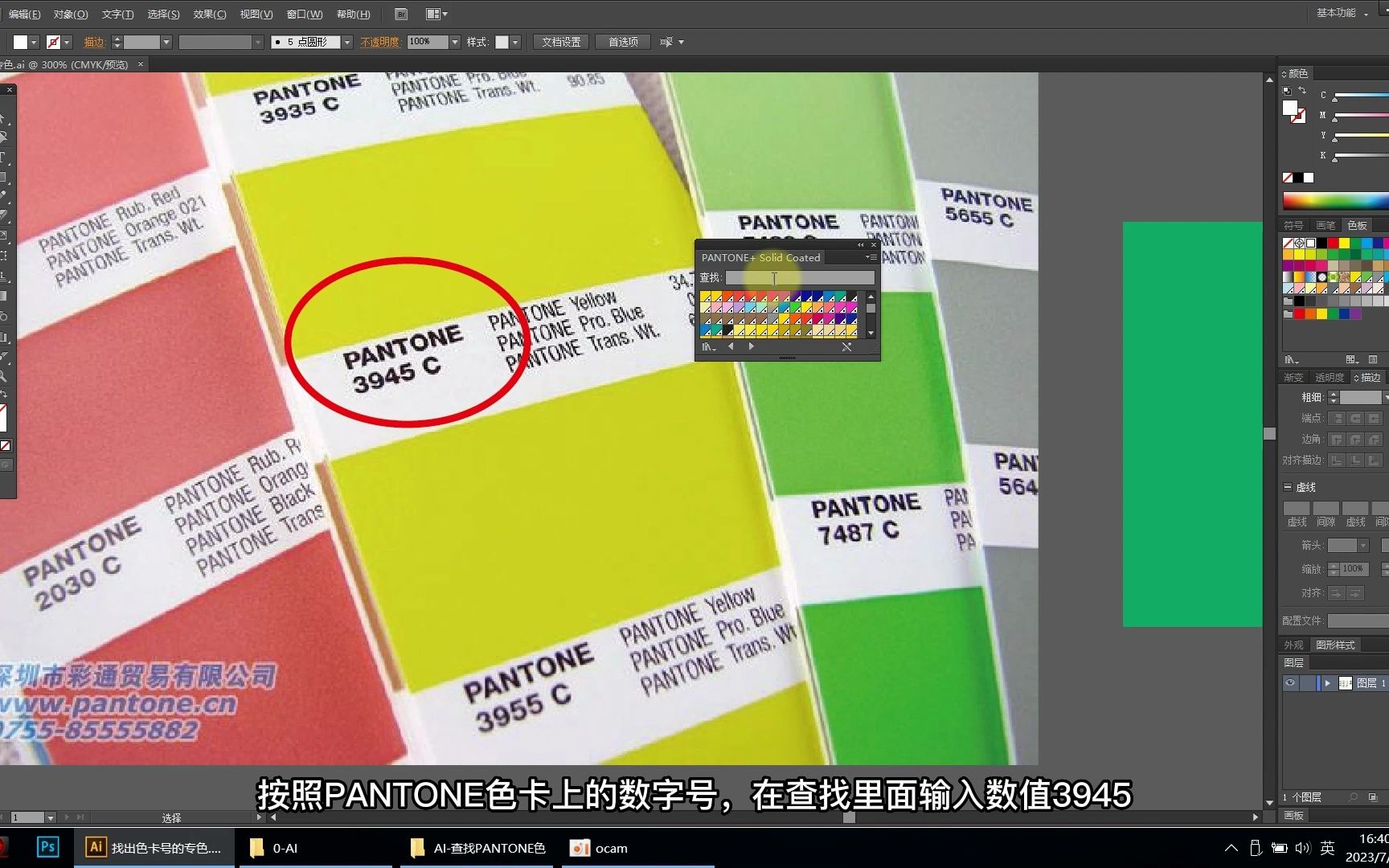
Task: Open Swatch Libraries menu in Swatches panel
Action: [x=1291, y=360]
